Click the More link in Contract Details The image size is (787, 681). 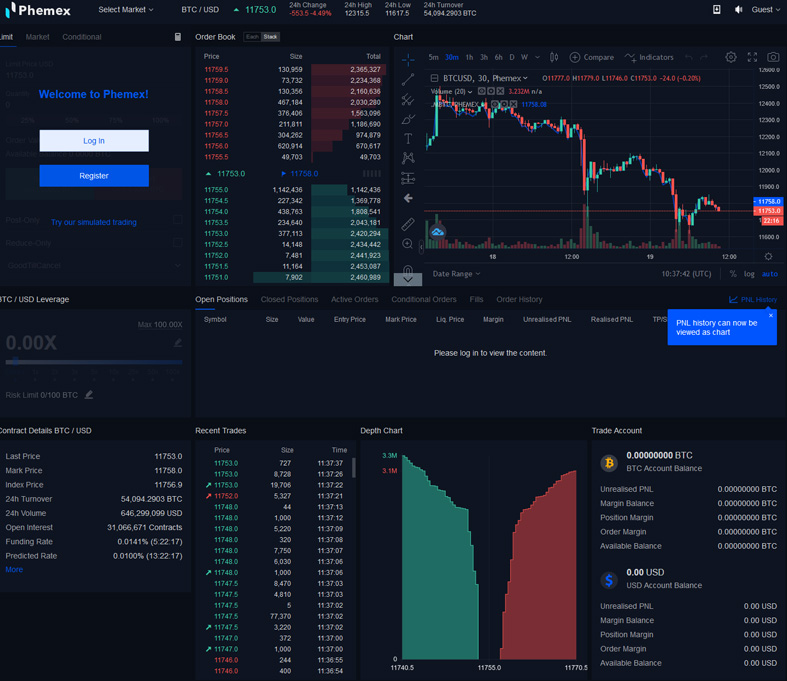14,570
